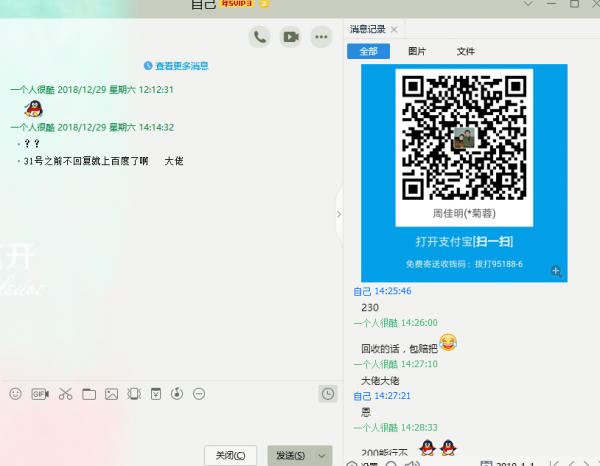Switch to the 图片 filter tab
600x466 pixels.
[417, 51]
